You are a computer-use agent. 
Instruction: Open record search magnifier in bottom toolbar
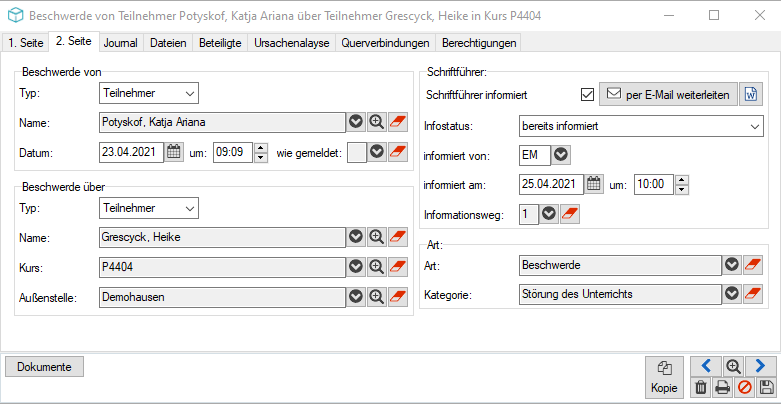(732, 366)
